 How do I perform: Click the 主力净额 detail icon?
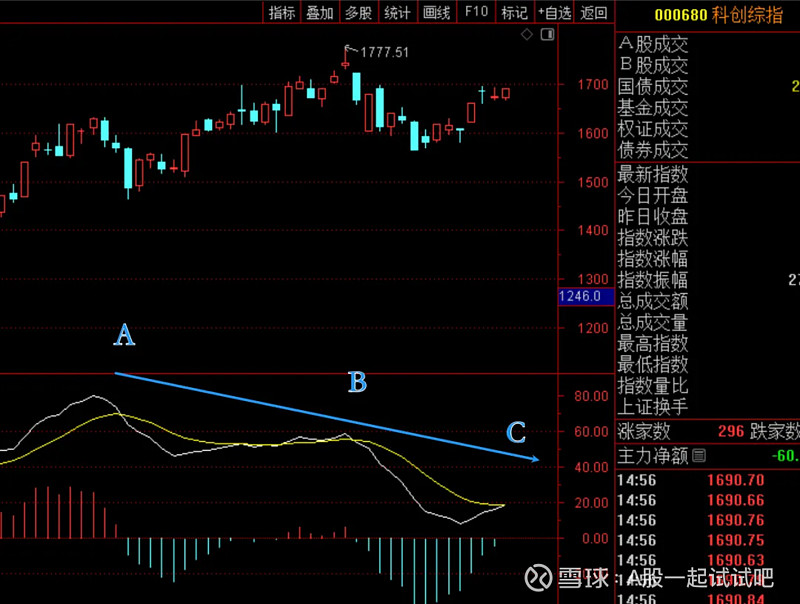coord(699,455)
